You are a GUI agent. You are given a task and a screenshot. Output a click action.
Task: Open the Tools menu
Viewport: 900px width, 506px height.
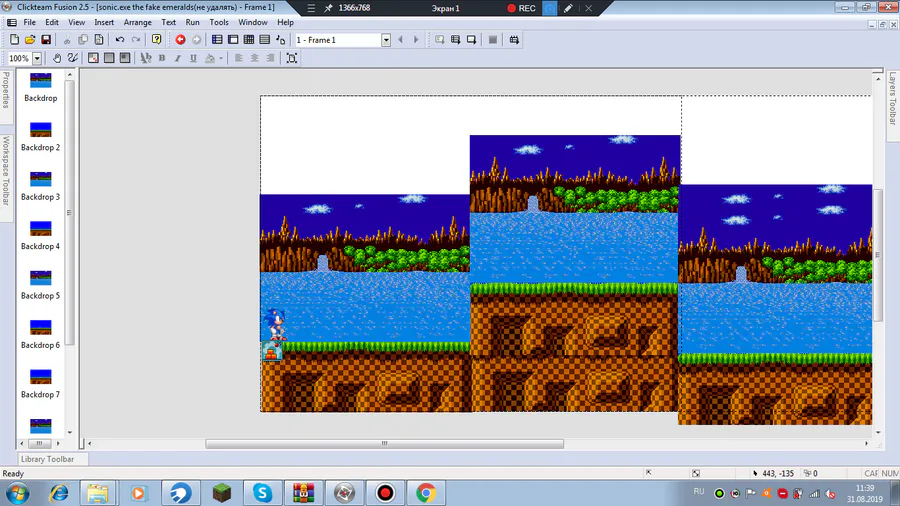[x=219, y=22]
